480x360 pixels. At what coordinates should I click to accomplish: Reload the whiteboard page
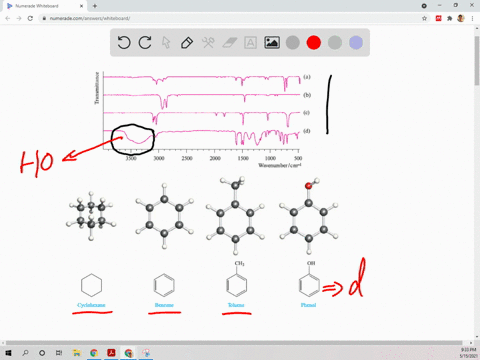coord(30,18)
